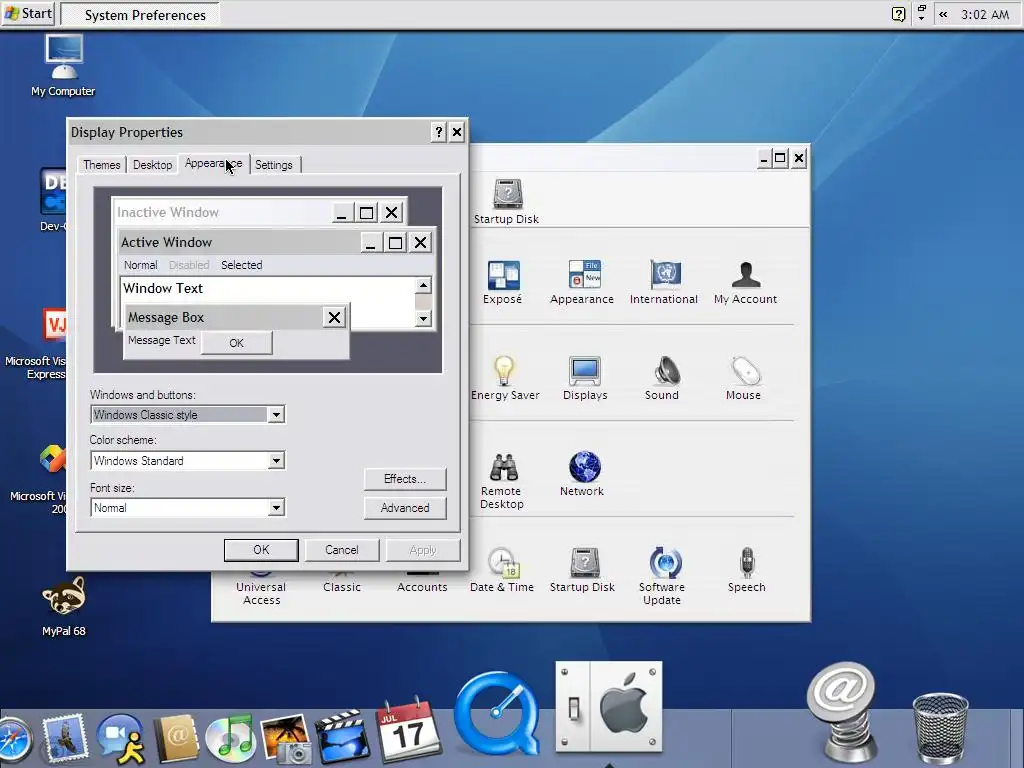The height and width of the screenshot is (768, 1024).
Task: Click preview scrollbar up arrow
Action: point(423,285)
